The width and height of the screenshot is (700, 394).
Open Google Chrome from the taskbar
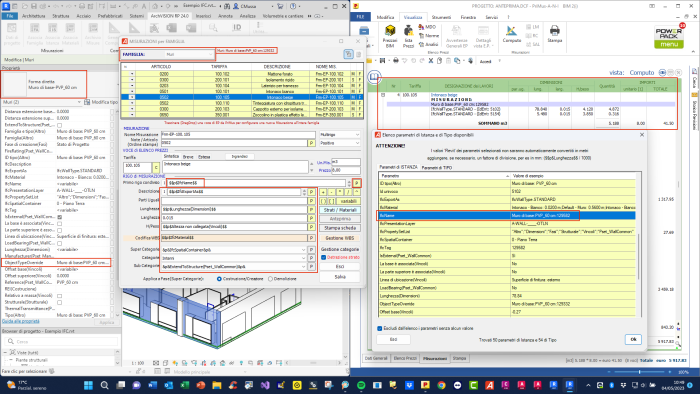441,385
